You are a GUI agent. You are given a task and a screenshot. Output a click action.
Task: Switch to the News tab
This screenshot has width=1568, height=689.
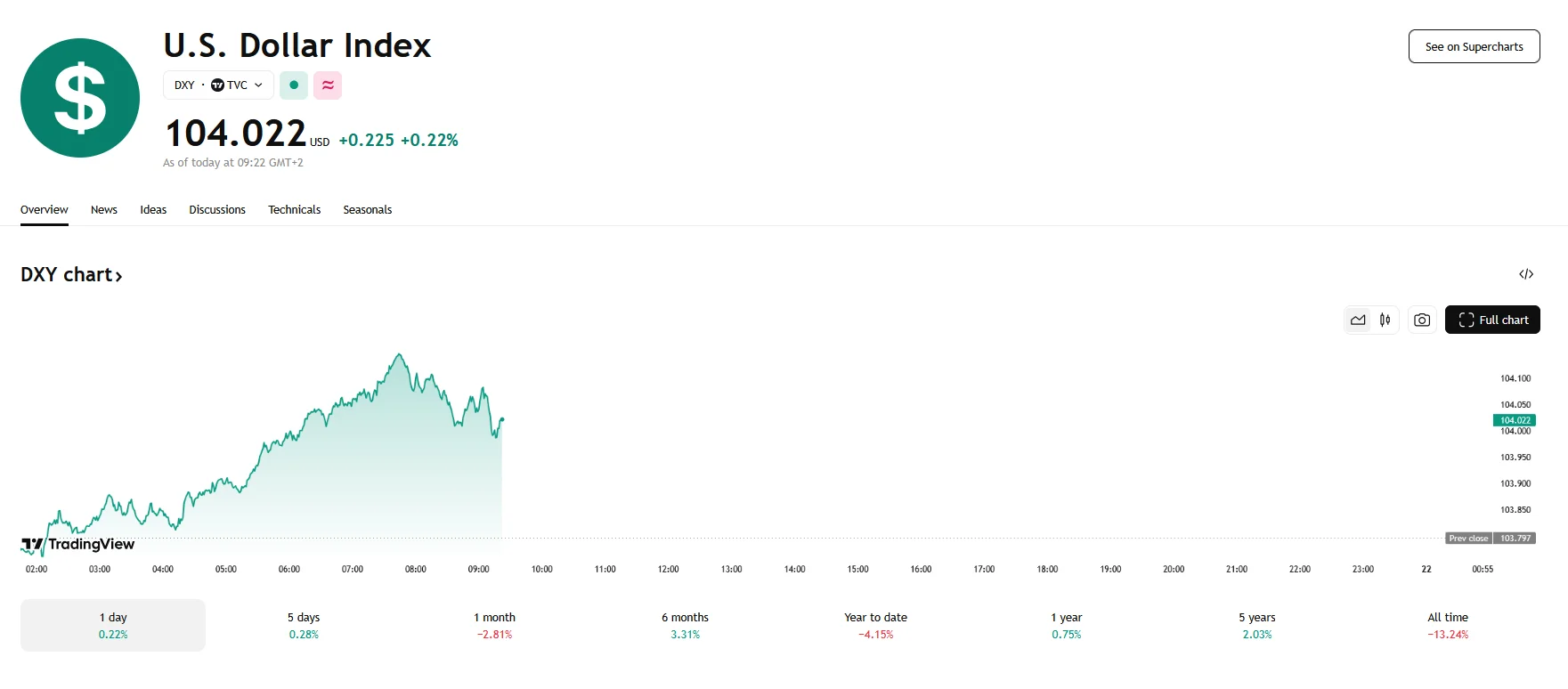104,210
